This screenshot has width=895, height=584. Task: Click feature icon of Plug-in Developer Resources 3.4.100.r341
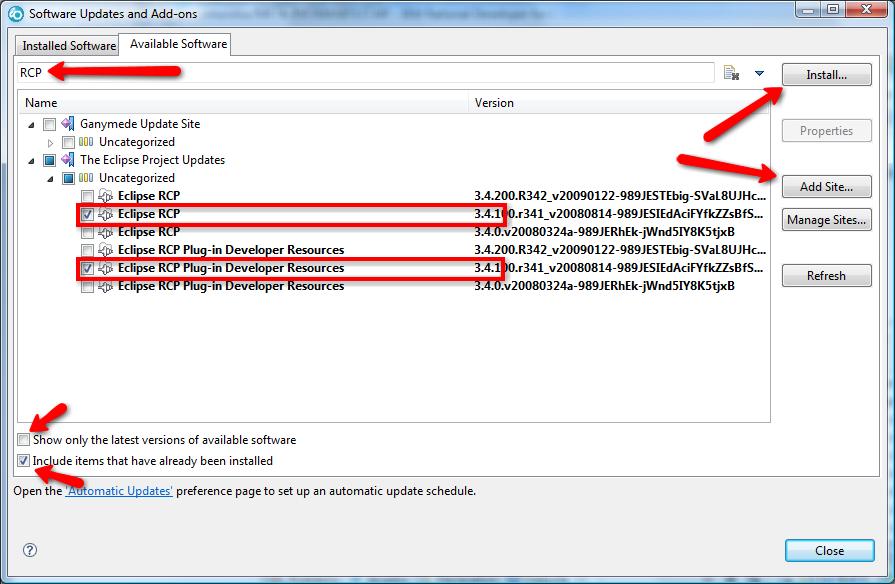click(106, 268)
